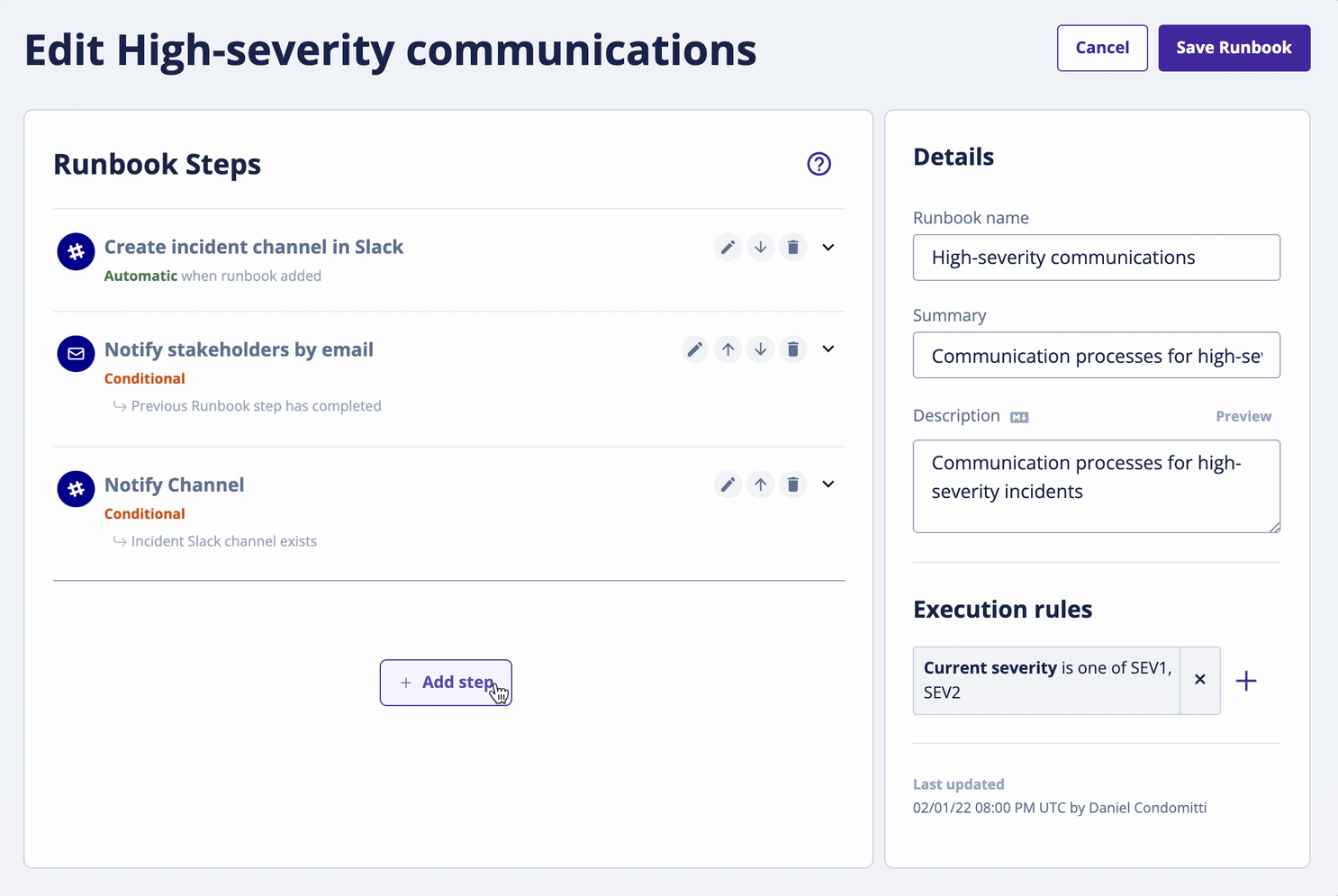Click 'Incident Slack channel exists' condition text
This screenshot has height=896, width=1338.
pos(224,541)
